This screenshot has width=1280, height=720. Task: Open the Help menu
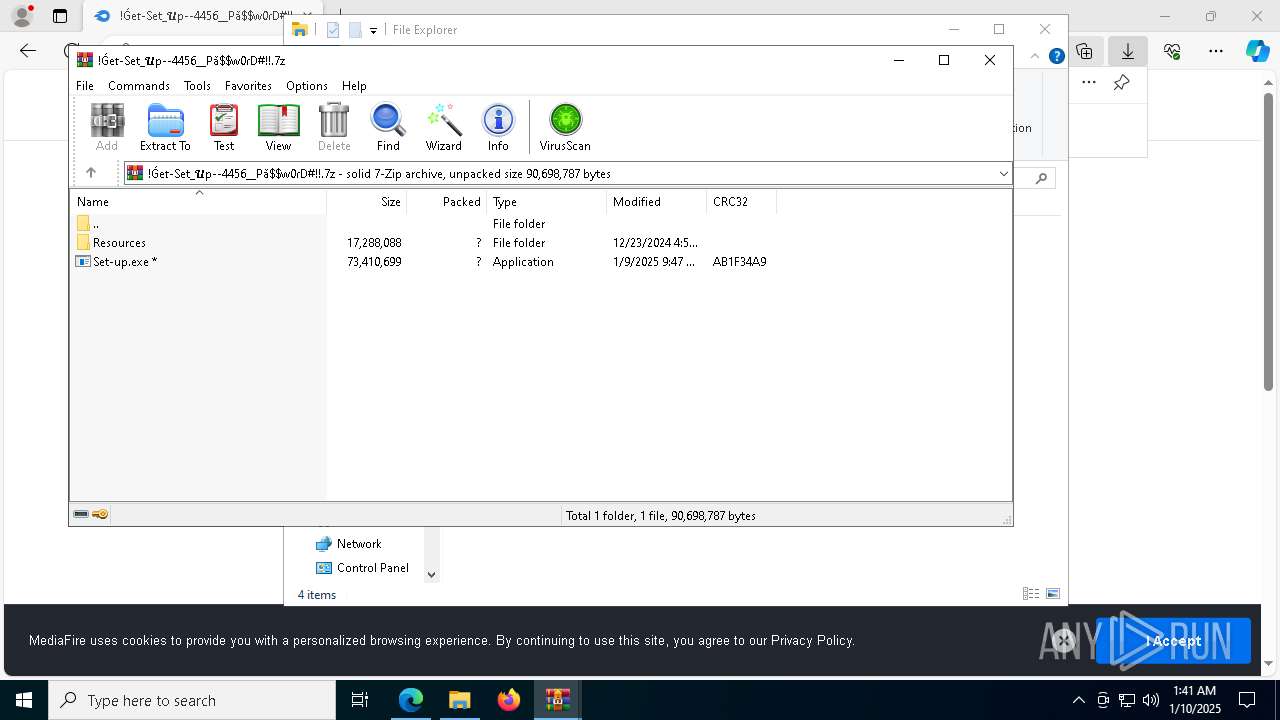pos(354,86)
